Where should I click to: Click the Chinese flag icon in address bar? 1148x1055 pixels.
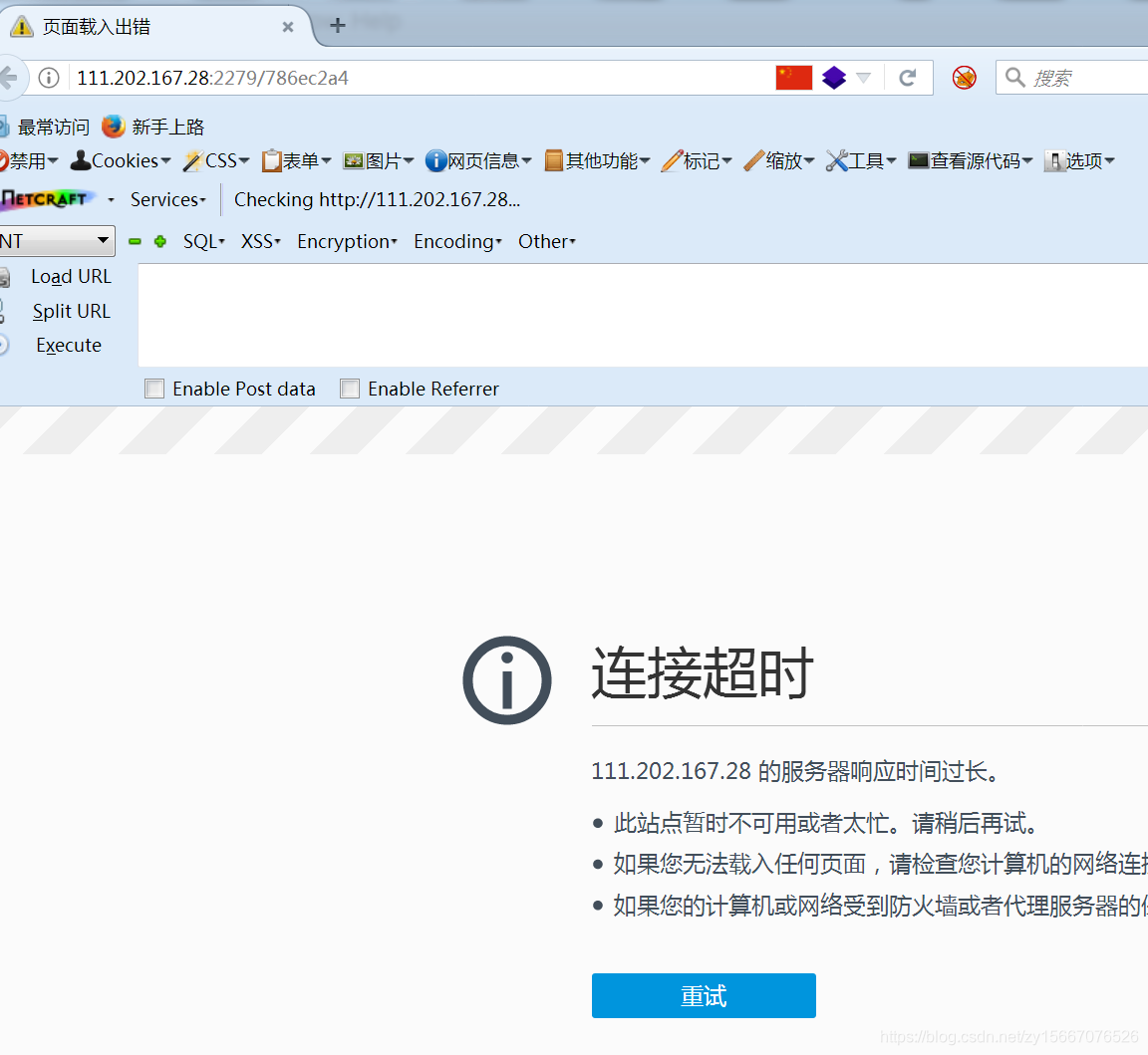pos(793,77)
